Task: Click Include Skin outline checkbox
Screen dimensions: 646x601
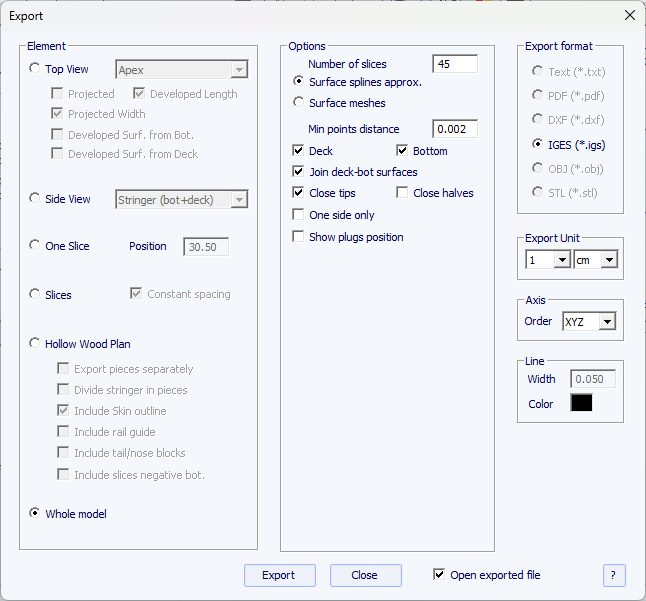Action: [63, 410]
